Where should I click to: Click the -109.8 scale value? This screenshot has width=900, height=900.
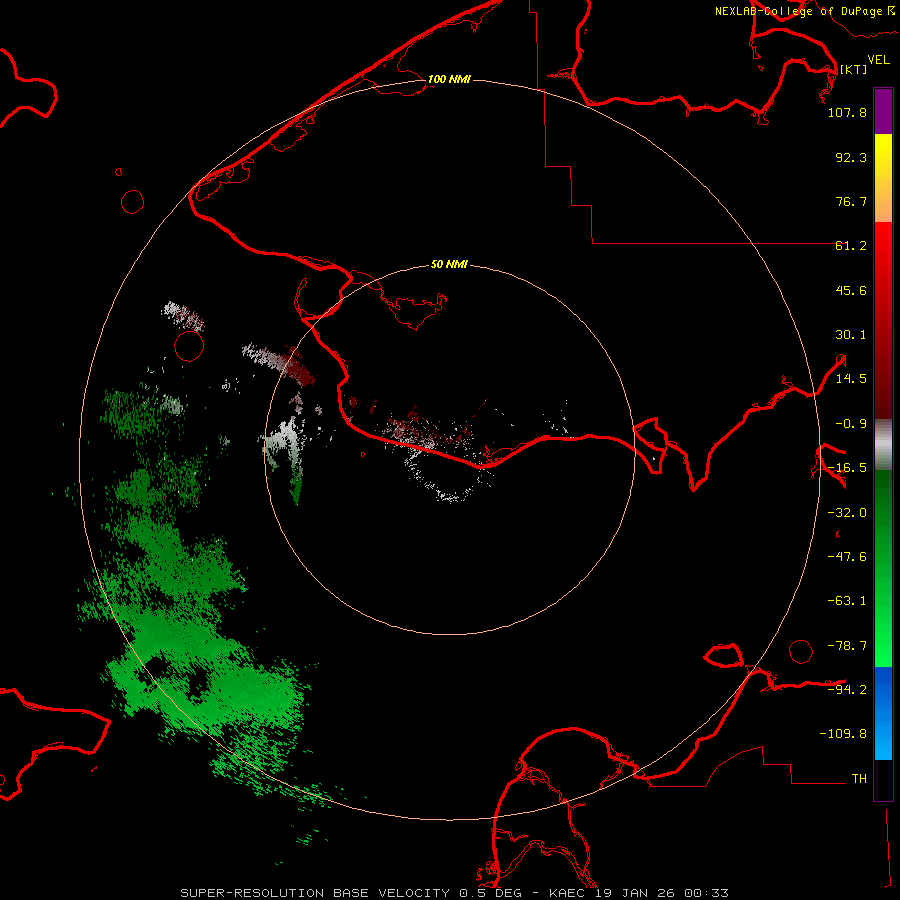(843, 734)
